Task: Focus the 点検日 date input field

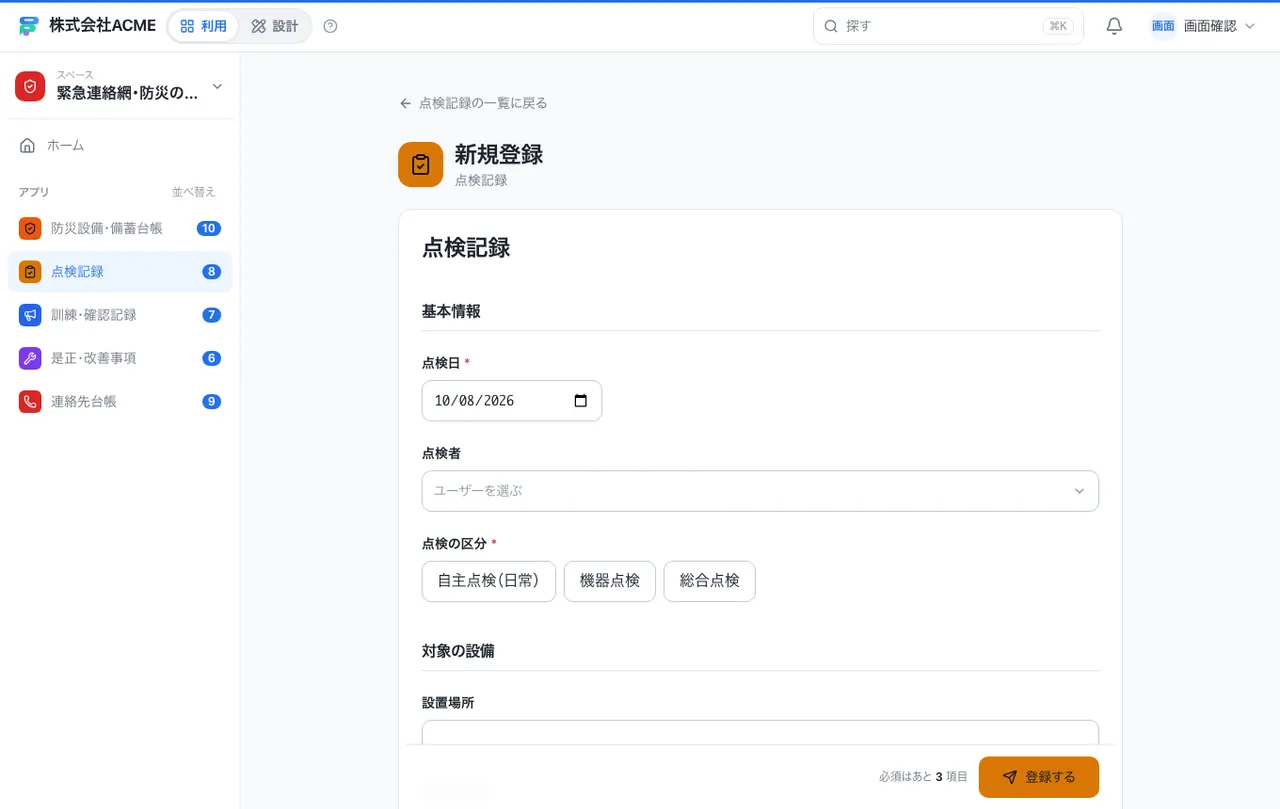Action: click(512, 401)
